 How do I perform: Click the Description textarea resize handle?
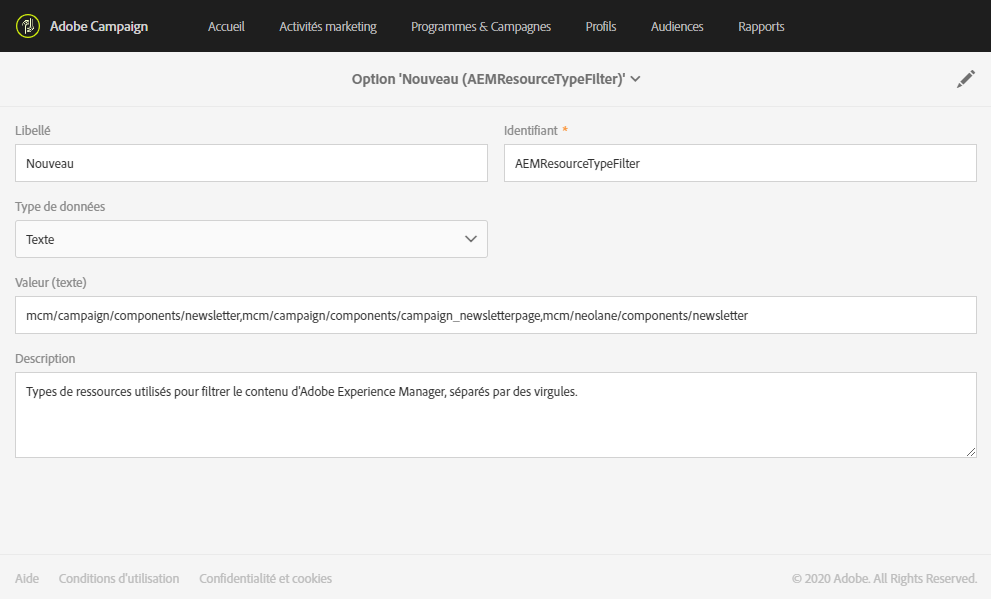pos(971,452)
